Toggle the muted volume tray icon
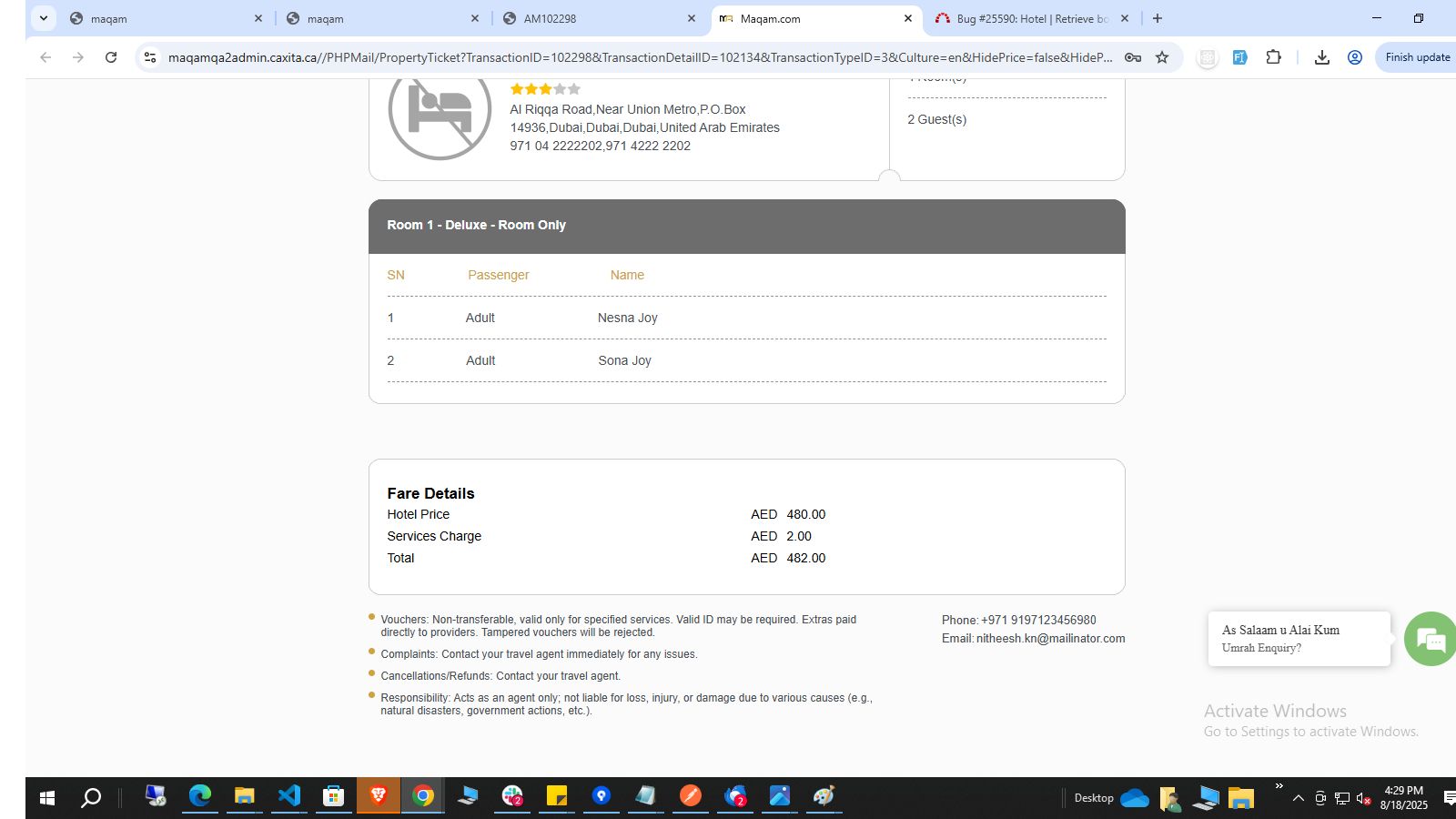Viewport: 1456px width, 819px height. [1363, 798]
